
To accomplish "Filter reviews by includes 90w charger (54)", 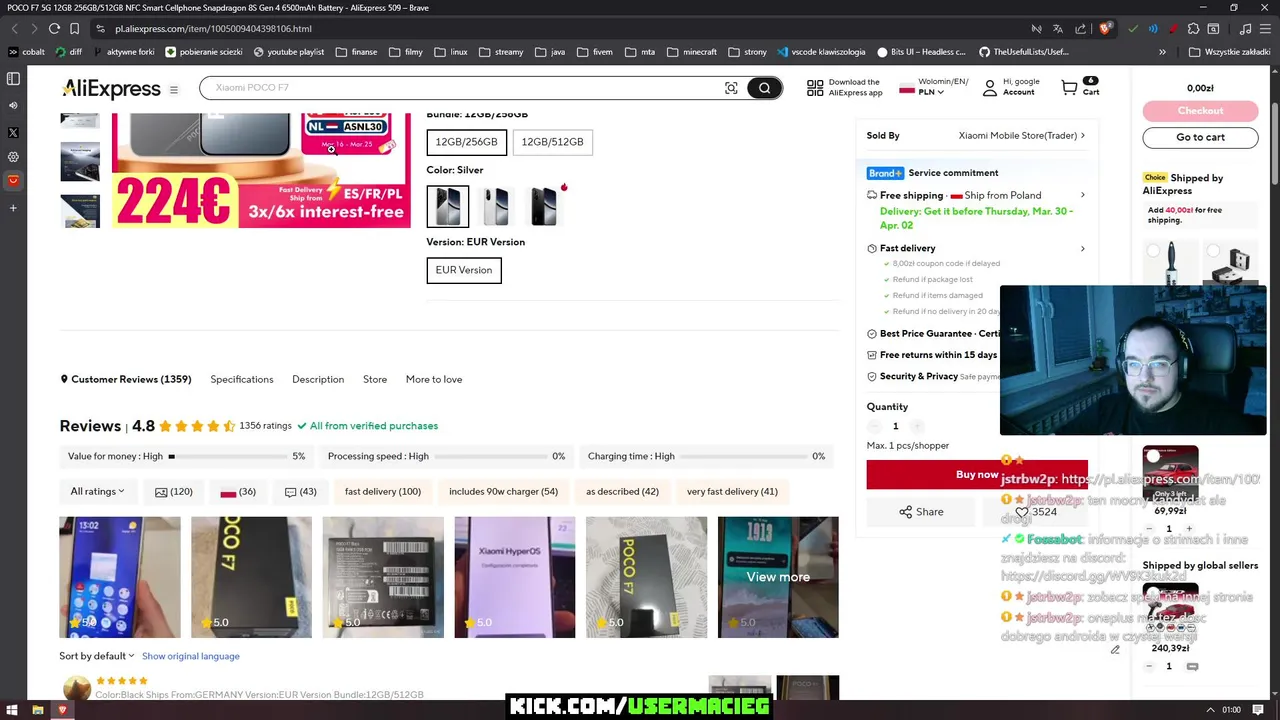I will pos(503,492).
